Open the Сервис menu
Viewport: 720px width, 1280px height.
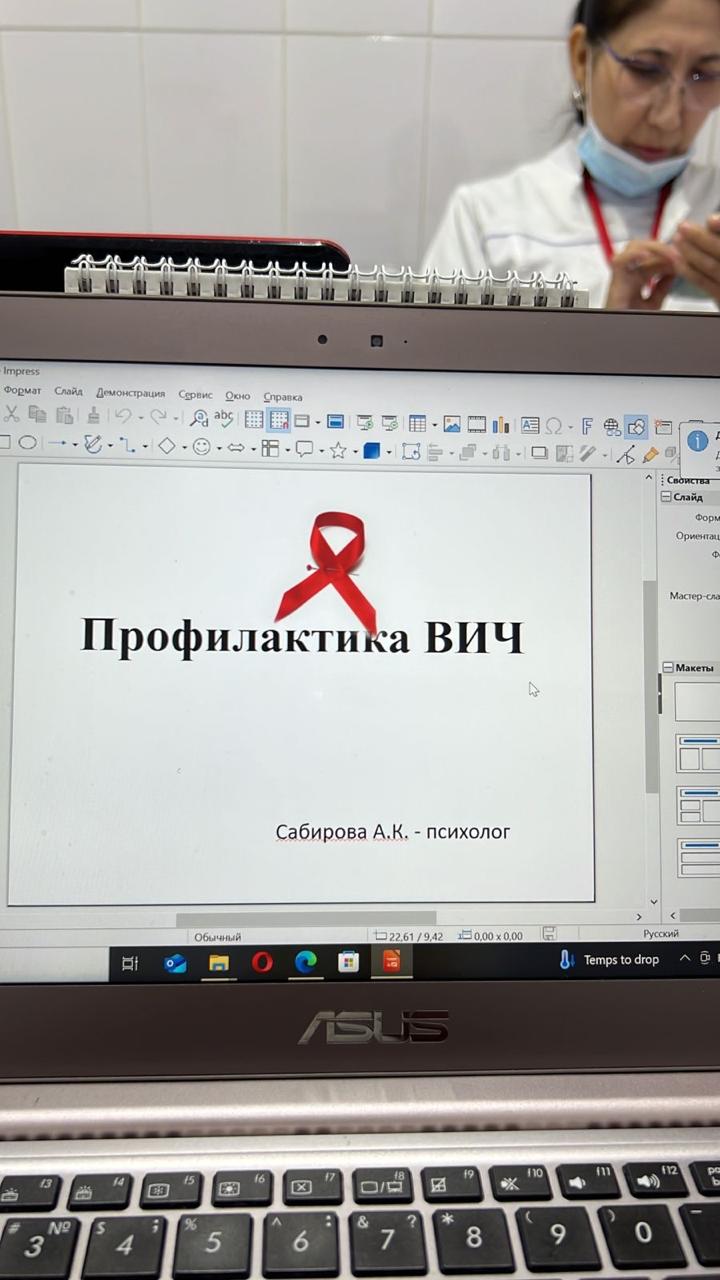(195, 395)
